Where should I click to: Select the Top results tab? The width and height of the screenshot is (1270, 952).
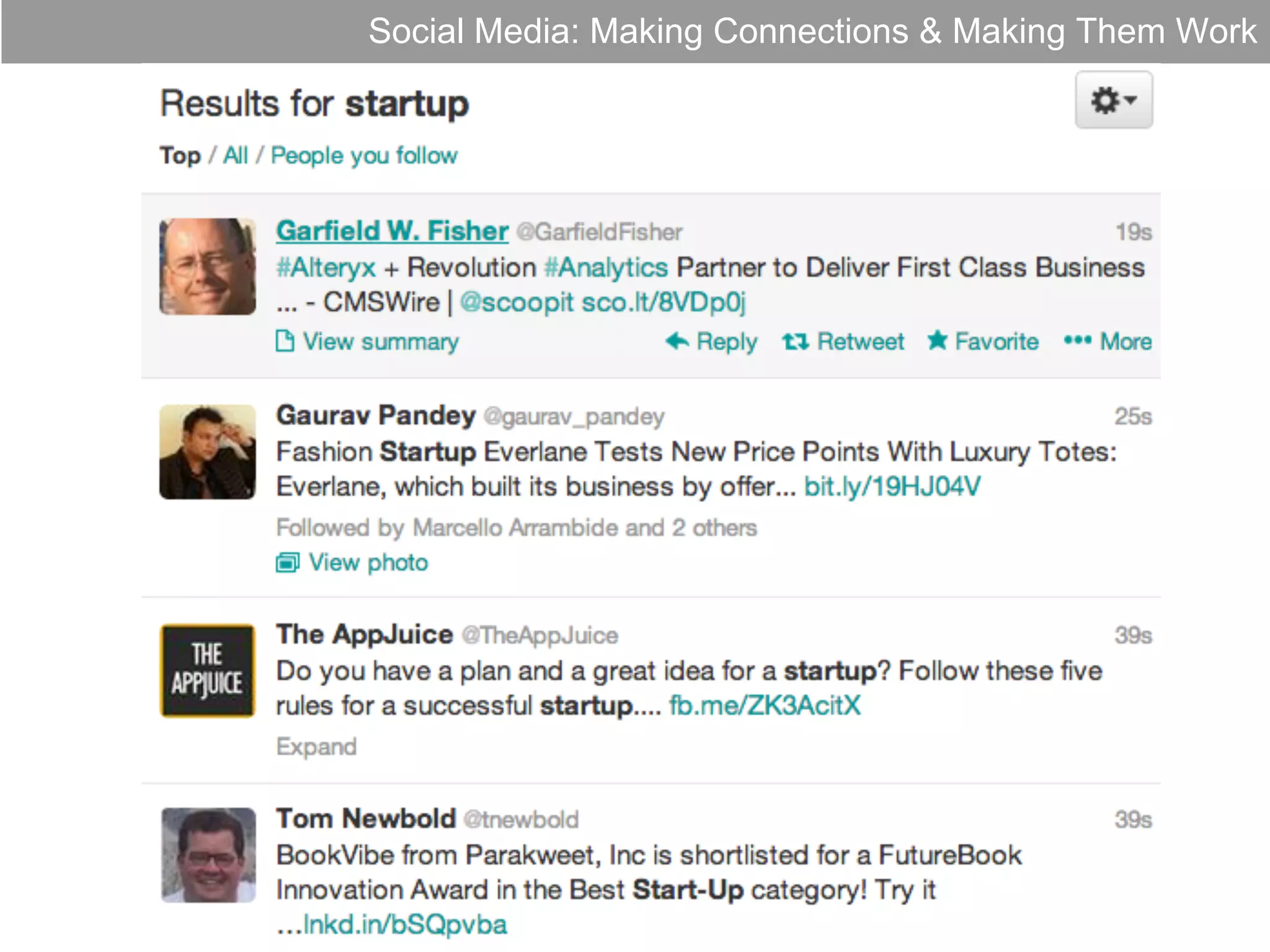180,156
